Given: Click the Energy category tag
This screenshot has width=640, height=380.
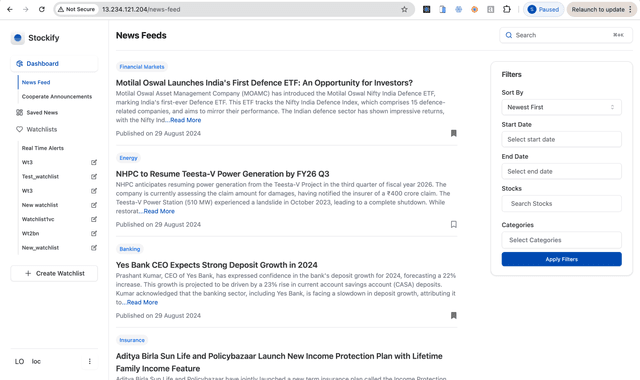Looking at the screenshot, I should (x=128, y=158).
